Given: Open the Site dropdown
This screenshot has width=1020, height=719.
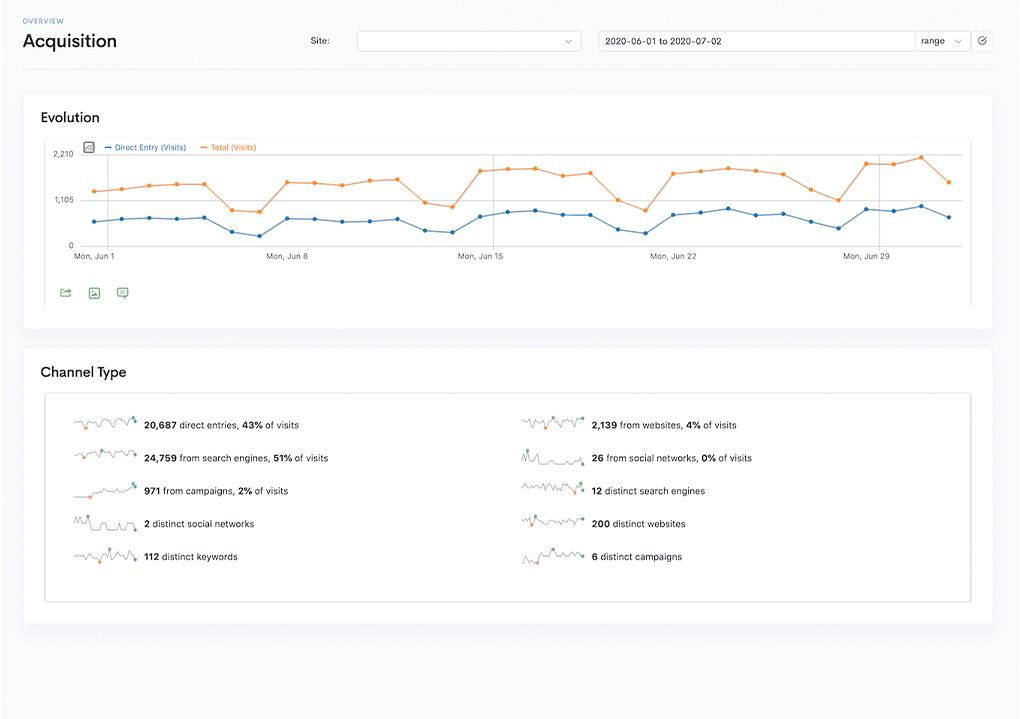Looking at the screenshot, I should click(468, 41).
